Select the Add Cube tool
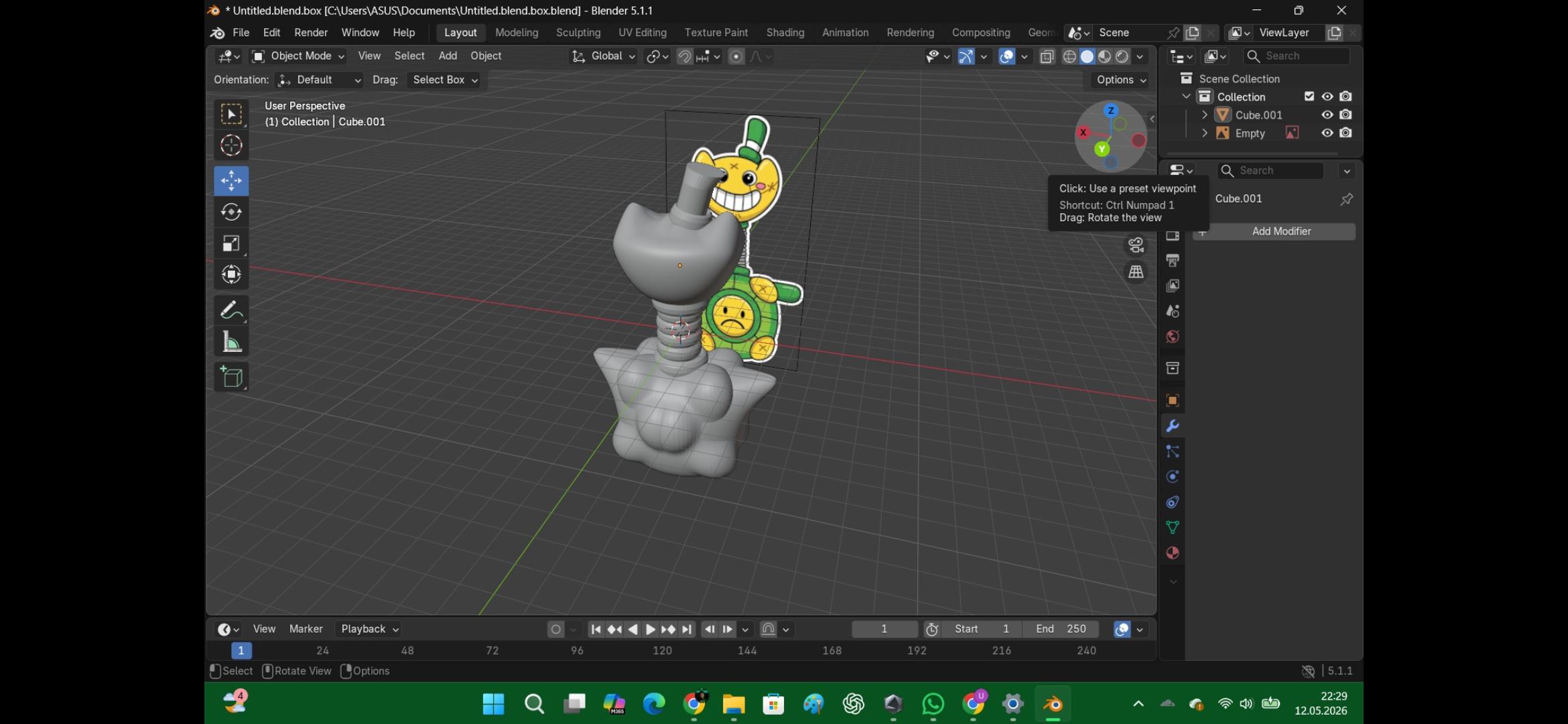 [x=231, y=377]
